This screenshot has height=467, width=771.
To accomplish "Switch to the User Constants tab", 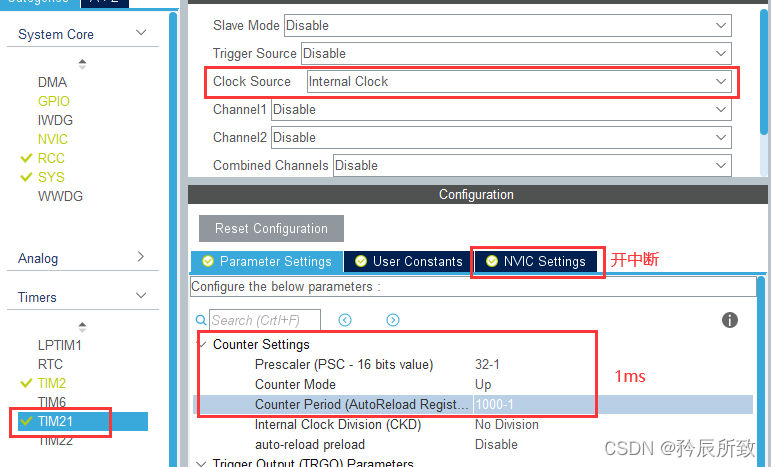I will coord(408,262).
